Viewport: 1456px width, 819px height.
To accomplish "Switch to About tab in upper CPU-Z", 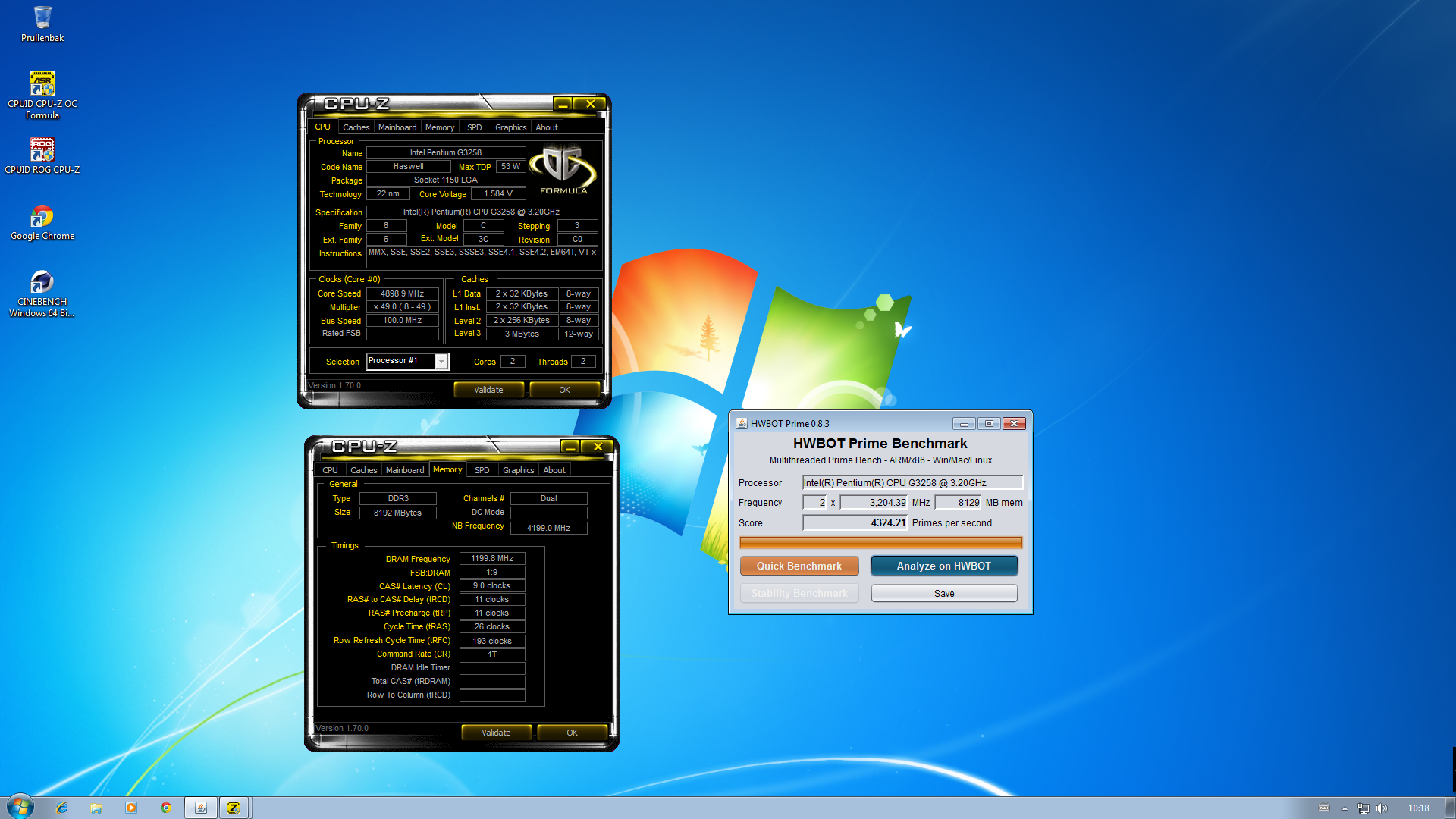I will 547,127.
